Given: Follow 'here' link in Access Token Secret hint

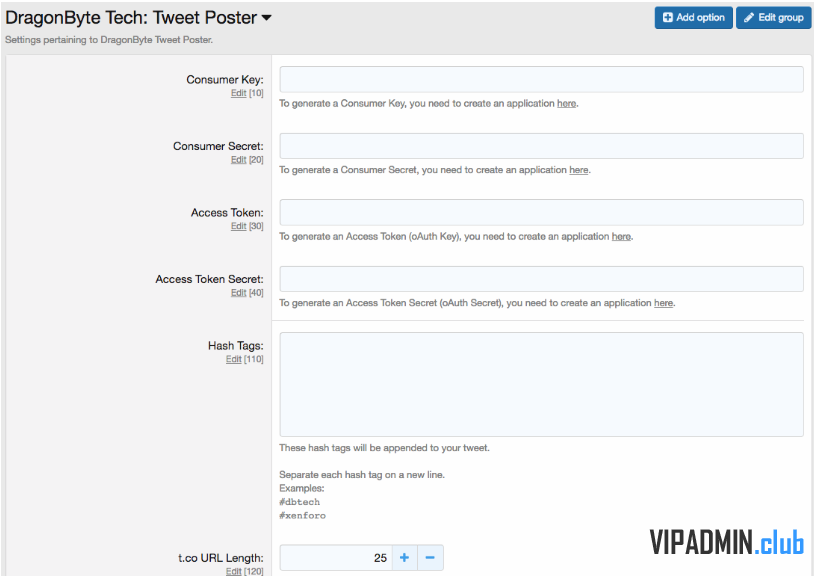Looking at the screenshot, I should click(663, 303).
